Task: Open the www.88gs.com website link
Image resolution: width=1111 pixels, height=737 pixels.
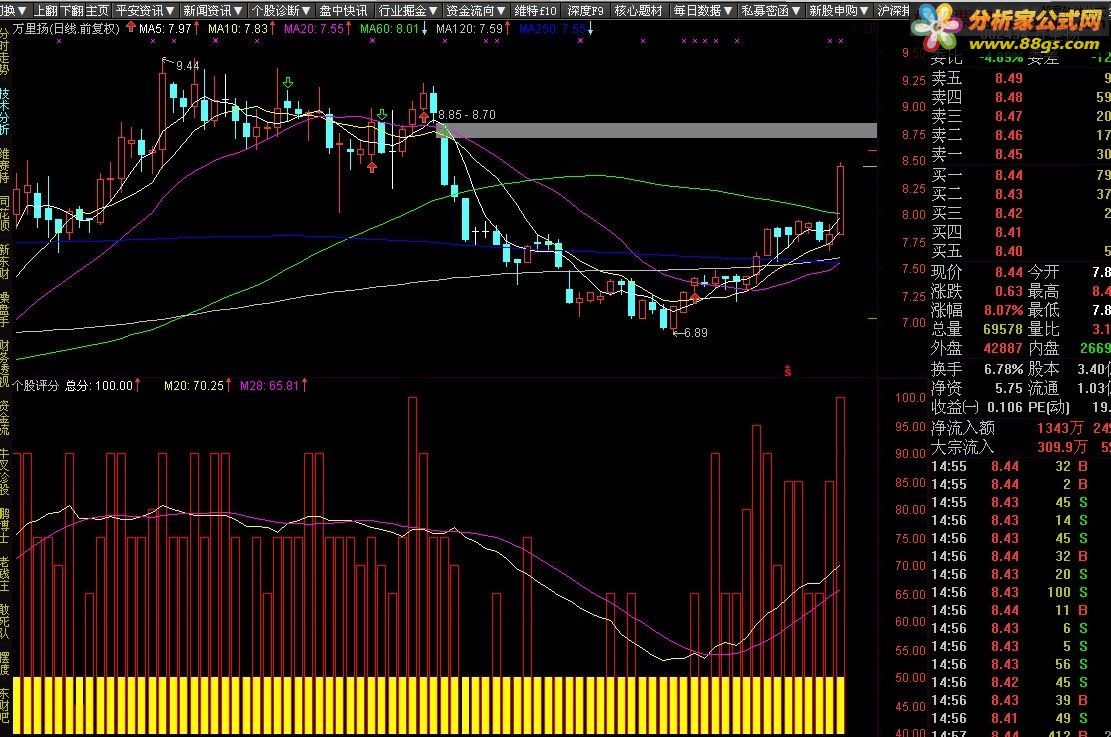Action: [x=1034, y=44]
